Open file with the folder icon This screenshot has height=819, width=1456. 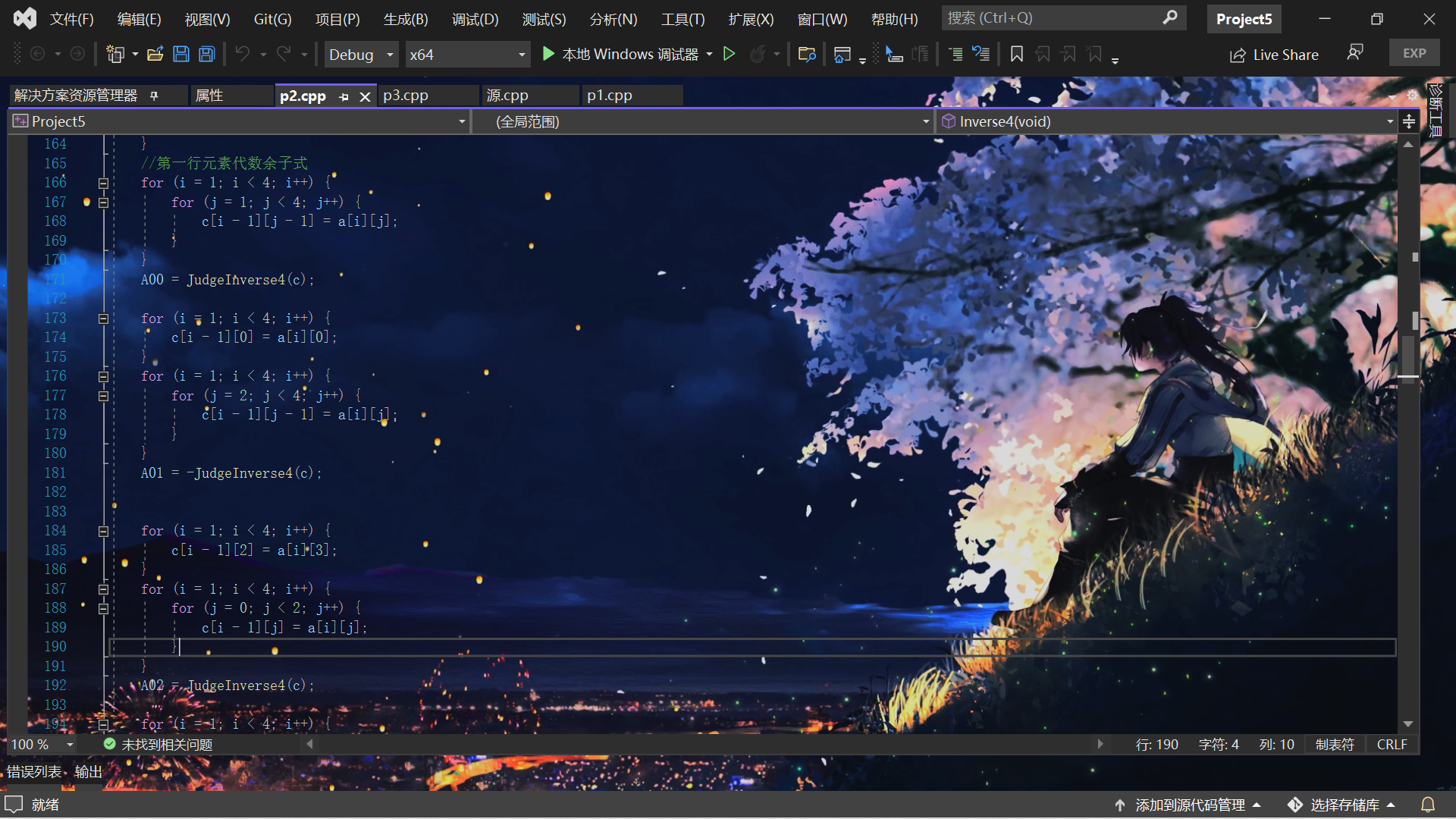[155, 54]
